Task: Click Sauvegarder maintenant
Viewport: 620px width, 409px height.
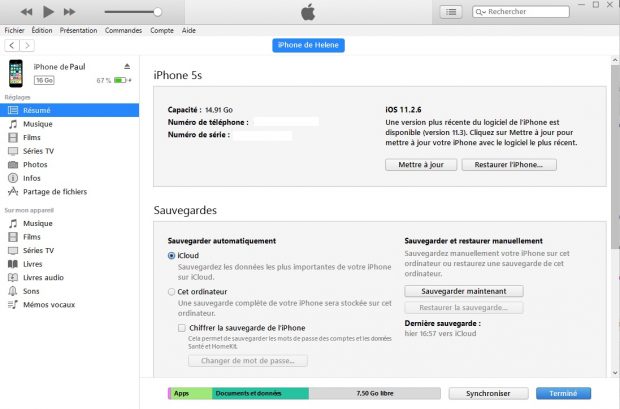Action: (x=464, y=291)
